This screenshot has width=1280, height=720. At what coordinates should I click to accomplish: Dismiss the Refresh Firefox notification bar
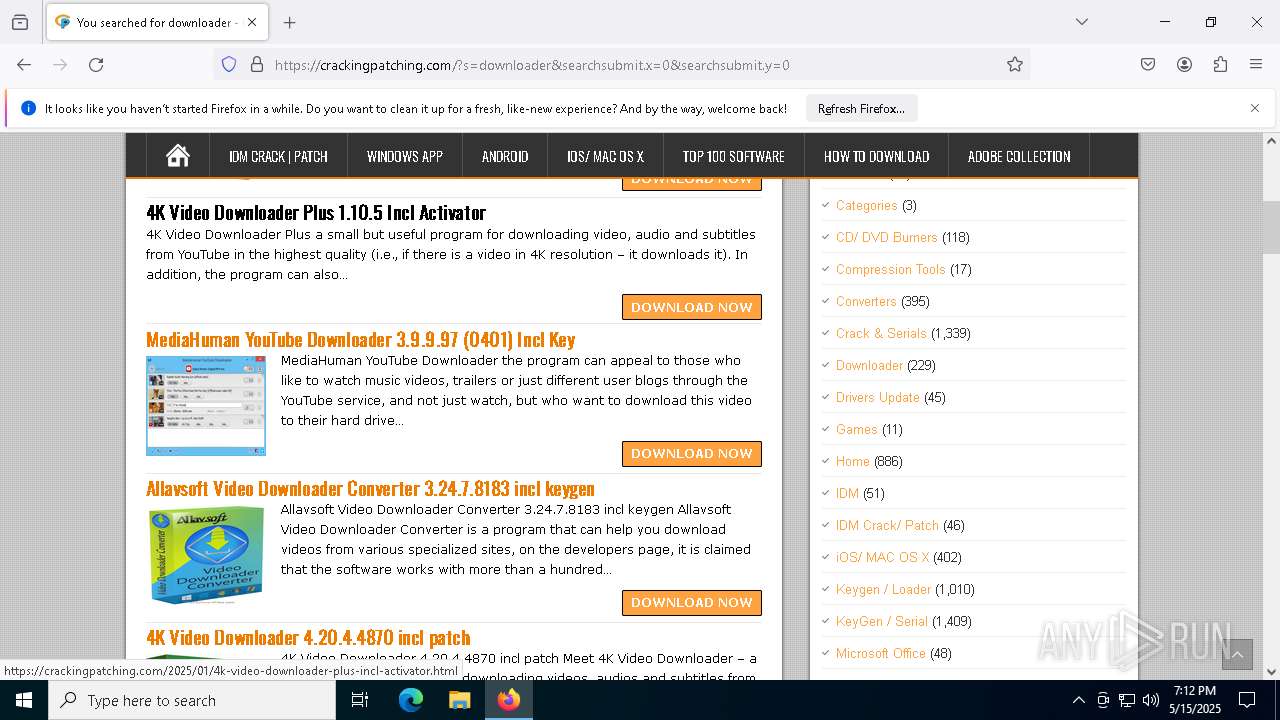(x=1255, y=108)
